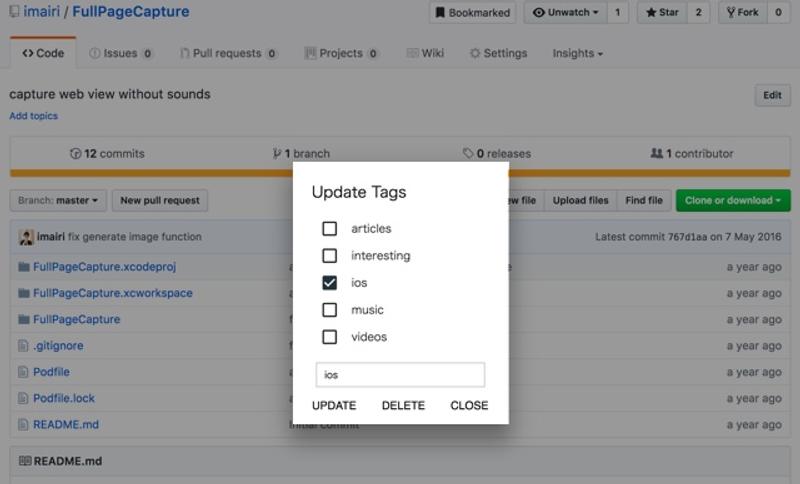Click the language color bar
800x484 pixels.
click(x=400, y=173)
